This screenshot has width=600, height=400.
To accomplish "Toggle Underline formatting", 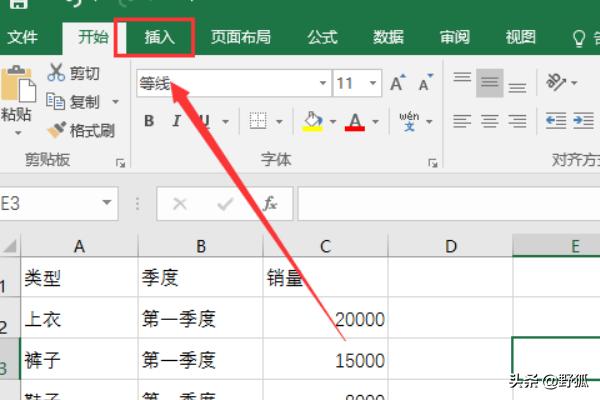I will [204, 121].
